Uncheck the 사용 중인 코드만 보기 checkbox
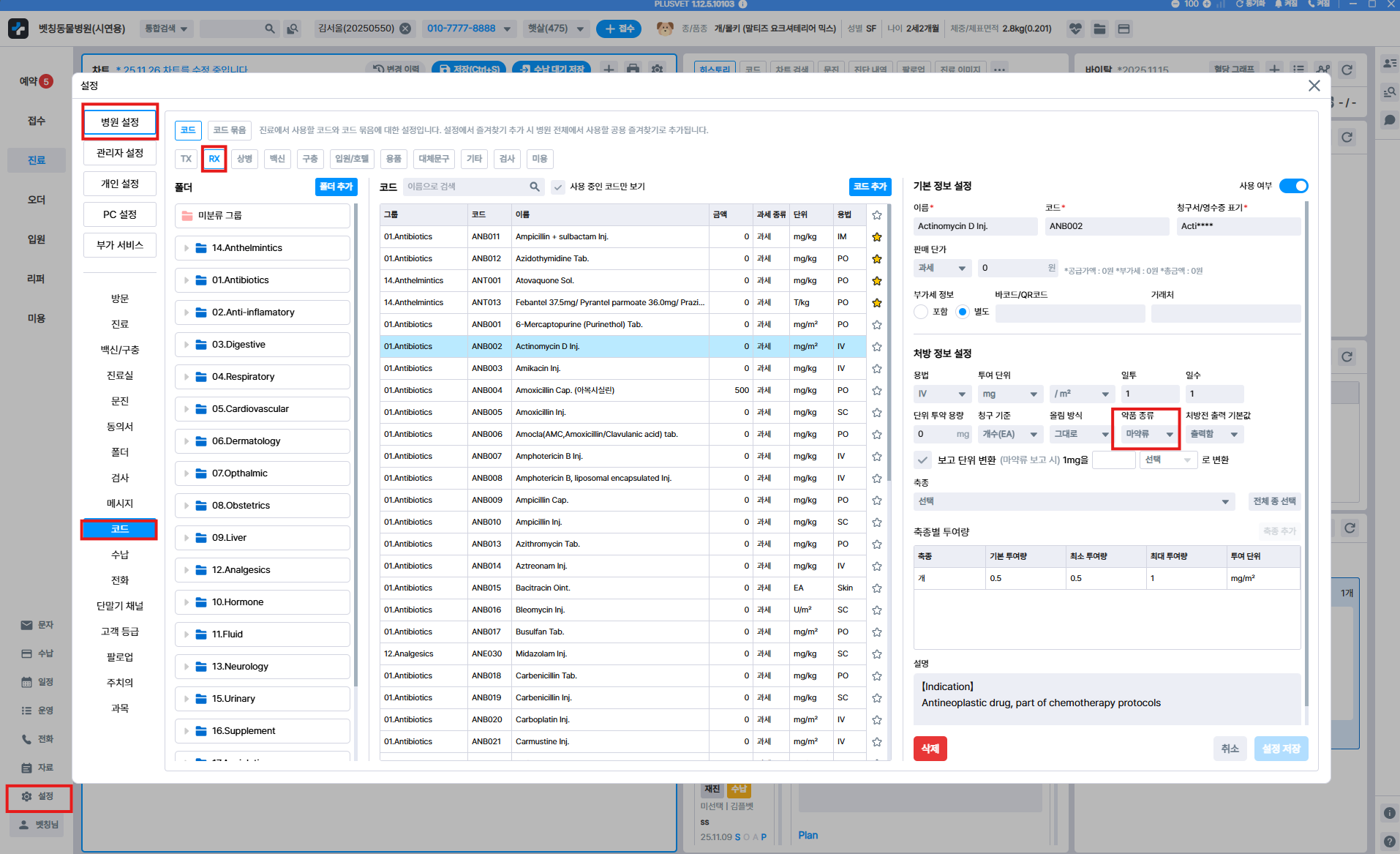 (558, 187)
